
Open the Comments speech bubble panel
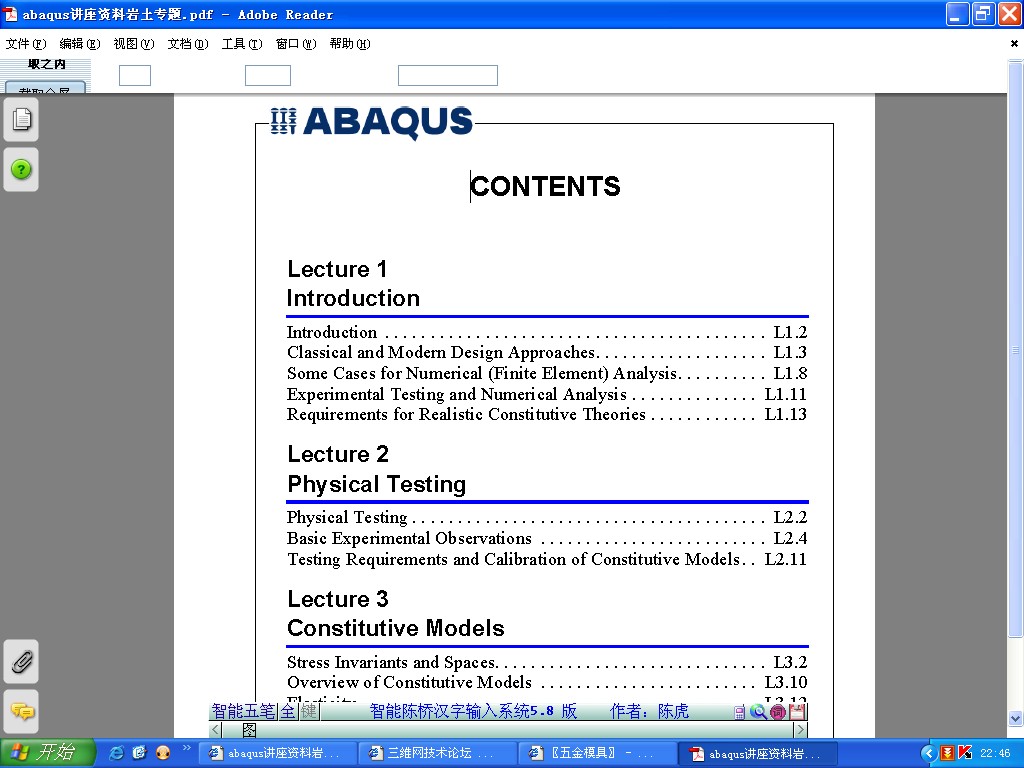pyautogui.click(x=21, y=711)
